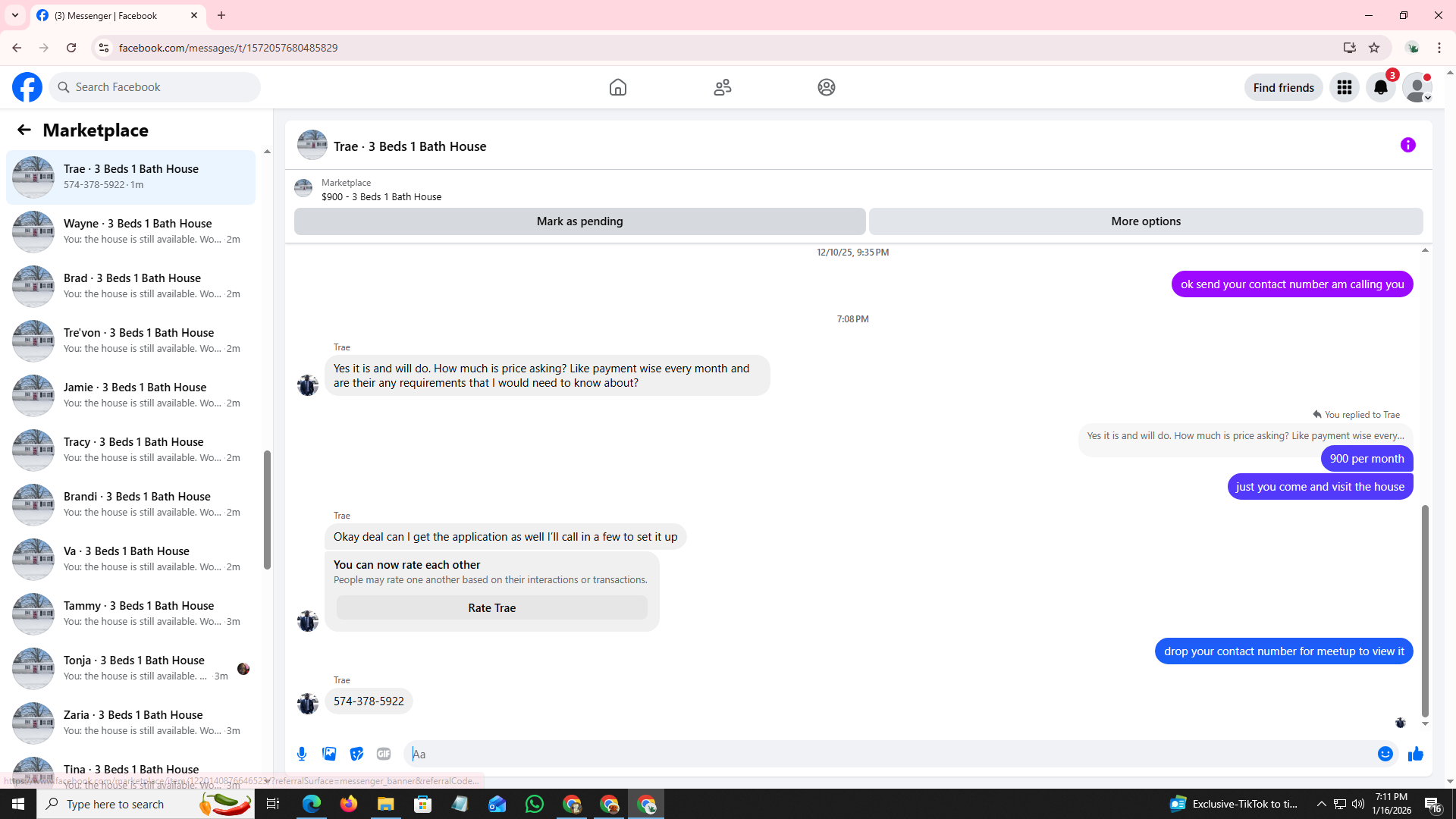Viewport: 1456px width, 819px height.
Task: Open the attach photo icon
Action: tap(329, 754)
